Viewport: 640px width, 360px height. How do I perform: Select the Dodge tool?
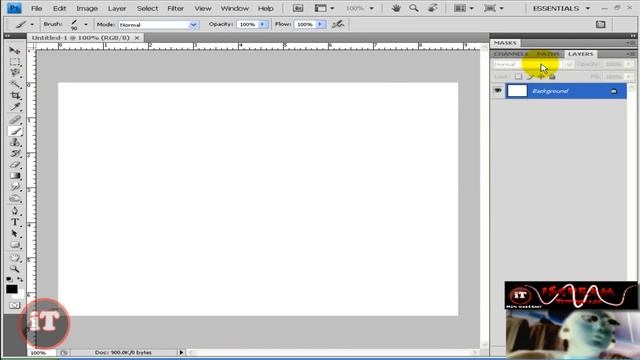click(15, 199)
